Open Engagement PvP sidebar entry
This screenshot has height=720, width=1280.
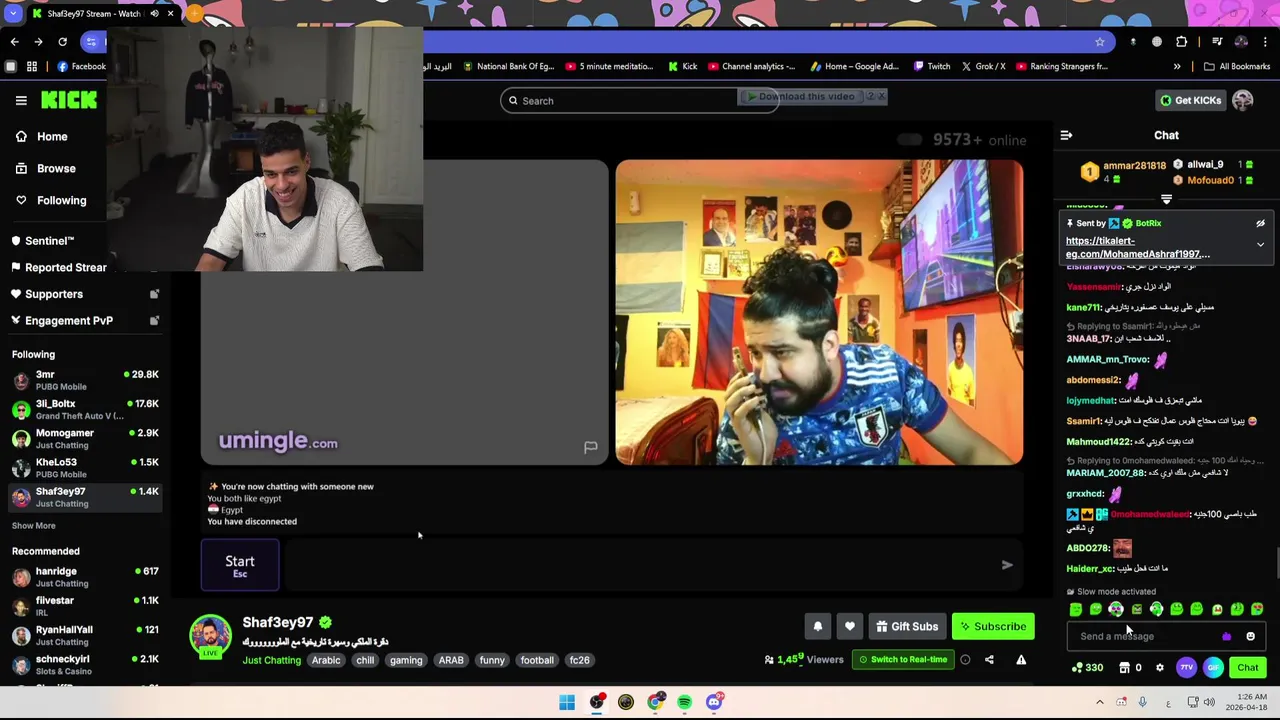pyautogui.click(x=68, y=321)
